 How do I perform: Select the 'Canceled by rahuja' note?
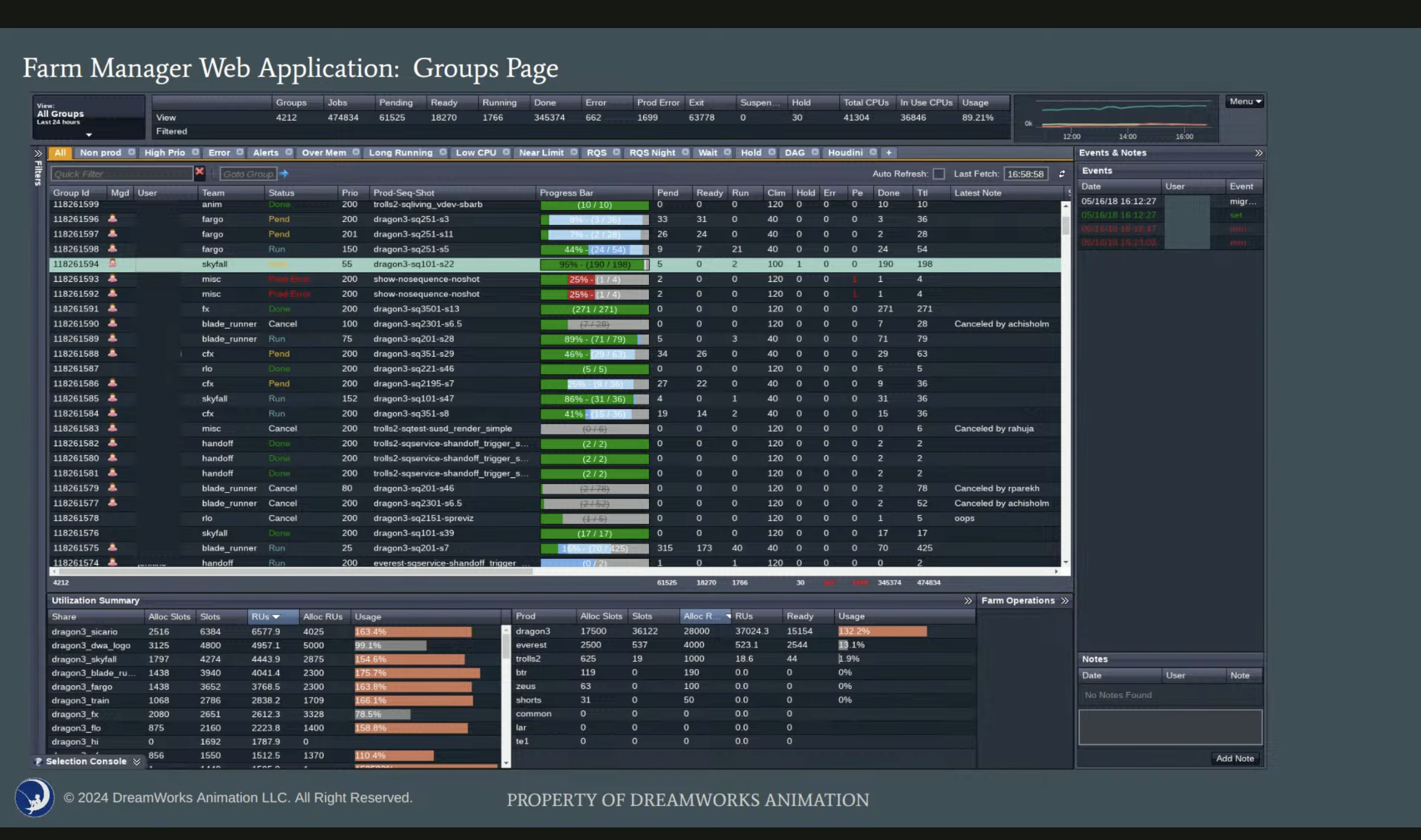click(994, 429)
